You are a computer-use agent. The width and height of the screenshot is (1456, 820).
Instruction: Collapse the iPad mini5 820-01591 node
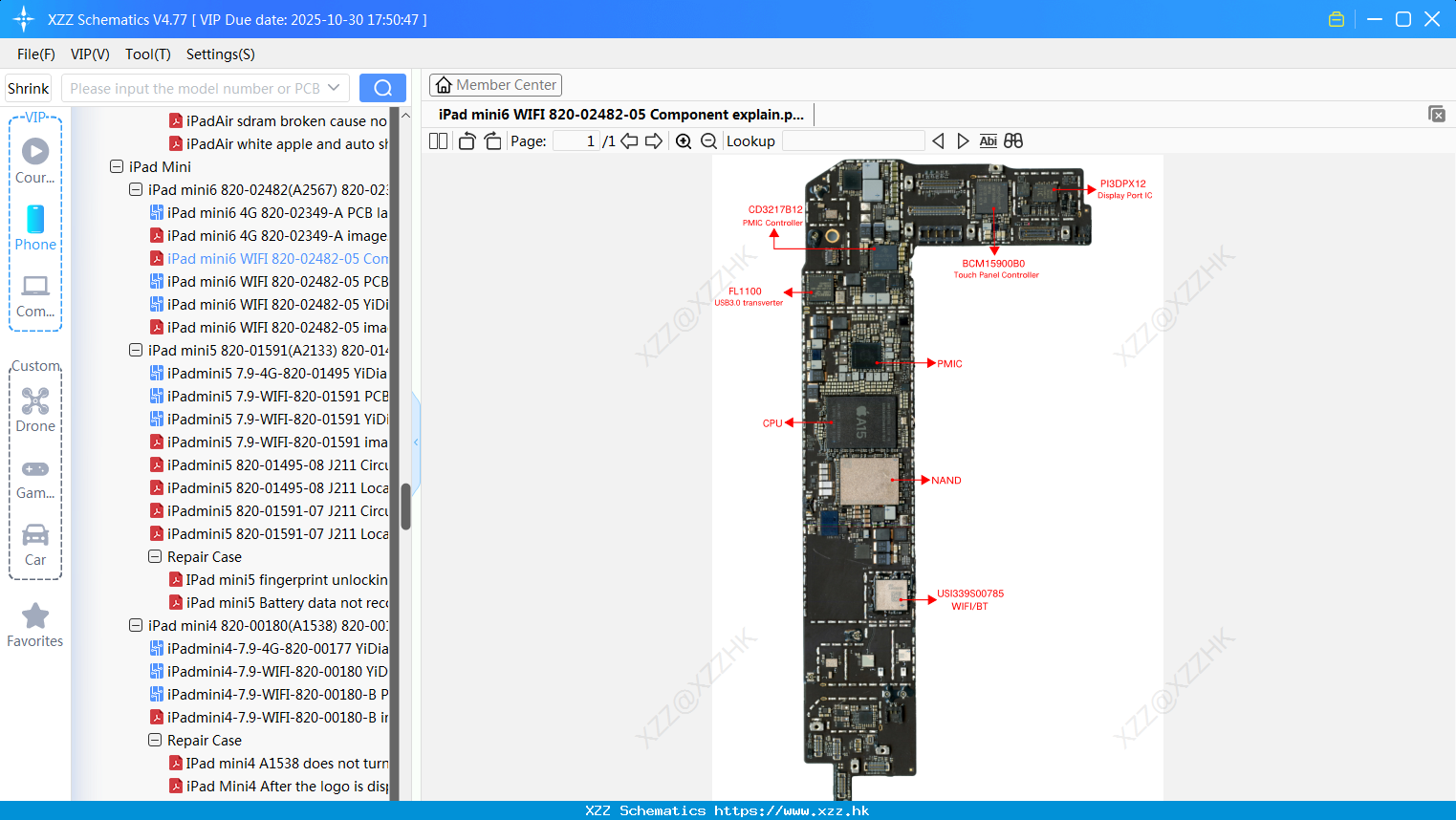pos(136,350)
